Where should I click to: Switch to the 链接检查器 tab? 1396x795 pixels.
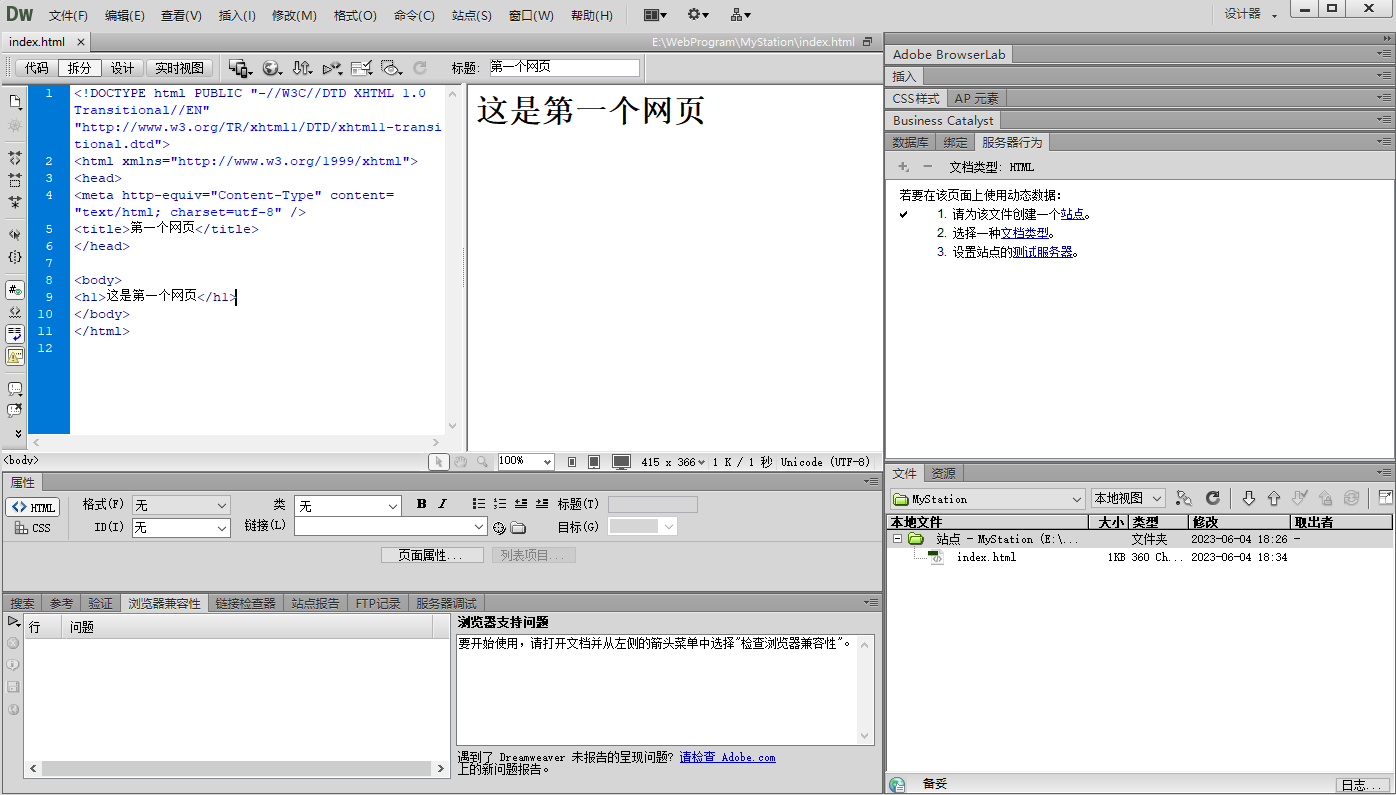pos(245,603)
